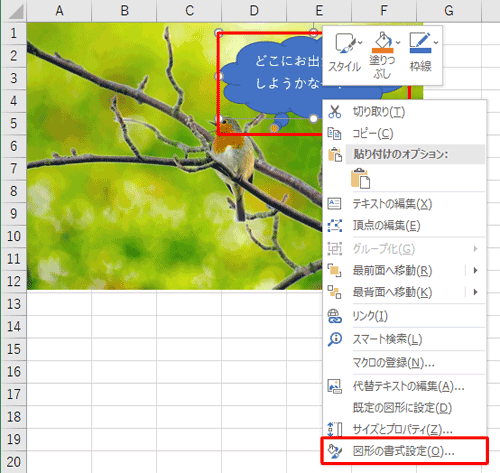Image resolution: width=500 pixels, height=473 pixels.
Task: Click the Edit Points (頂点の編集) icon
Action: 335,225
